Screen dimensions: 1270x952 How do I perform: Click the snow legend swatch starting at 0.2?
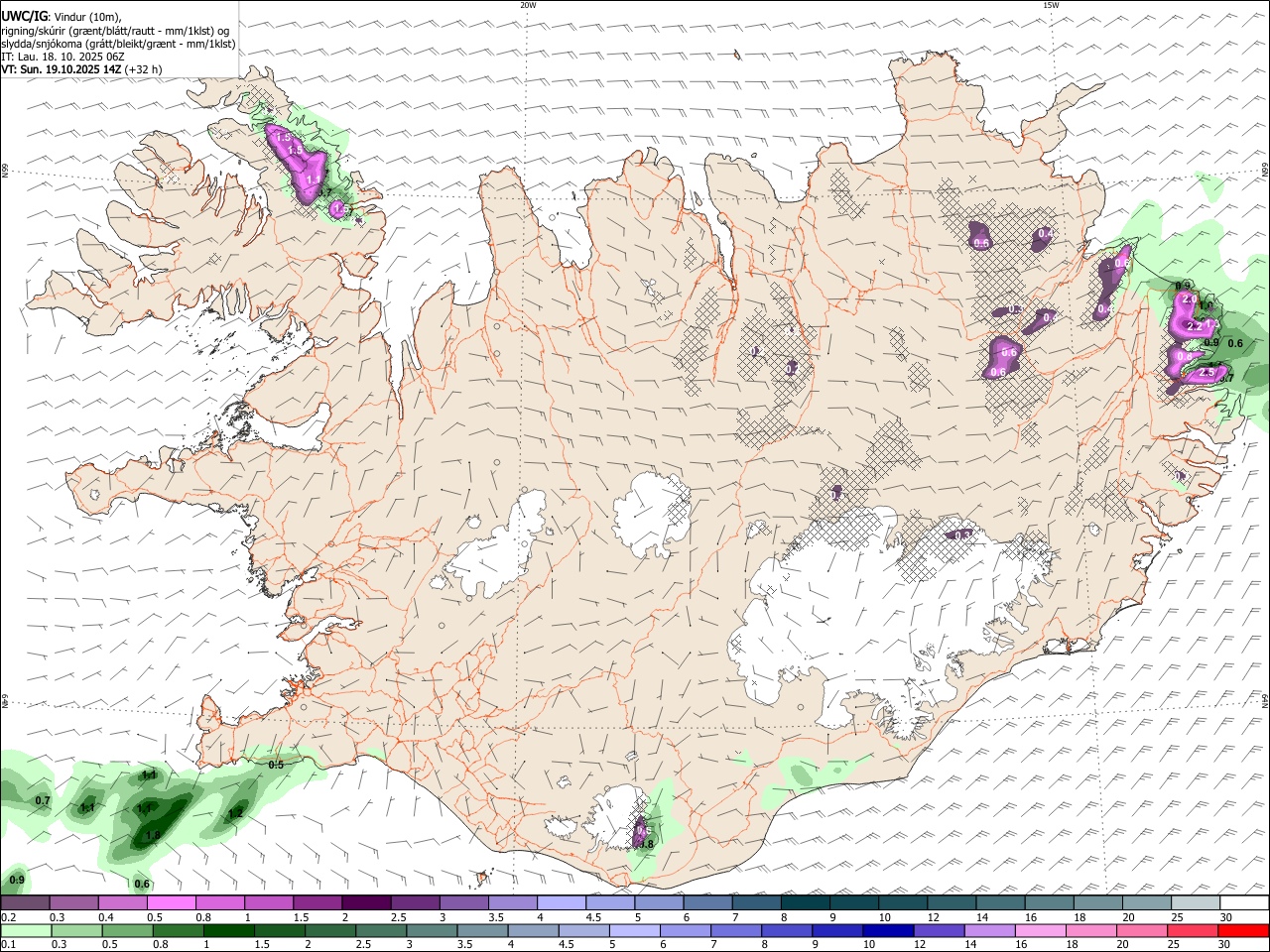pyautogui.click(x=25, y=903)
